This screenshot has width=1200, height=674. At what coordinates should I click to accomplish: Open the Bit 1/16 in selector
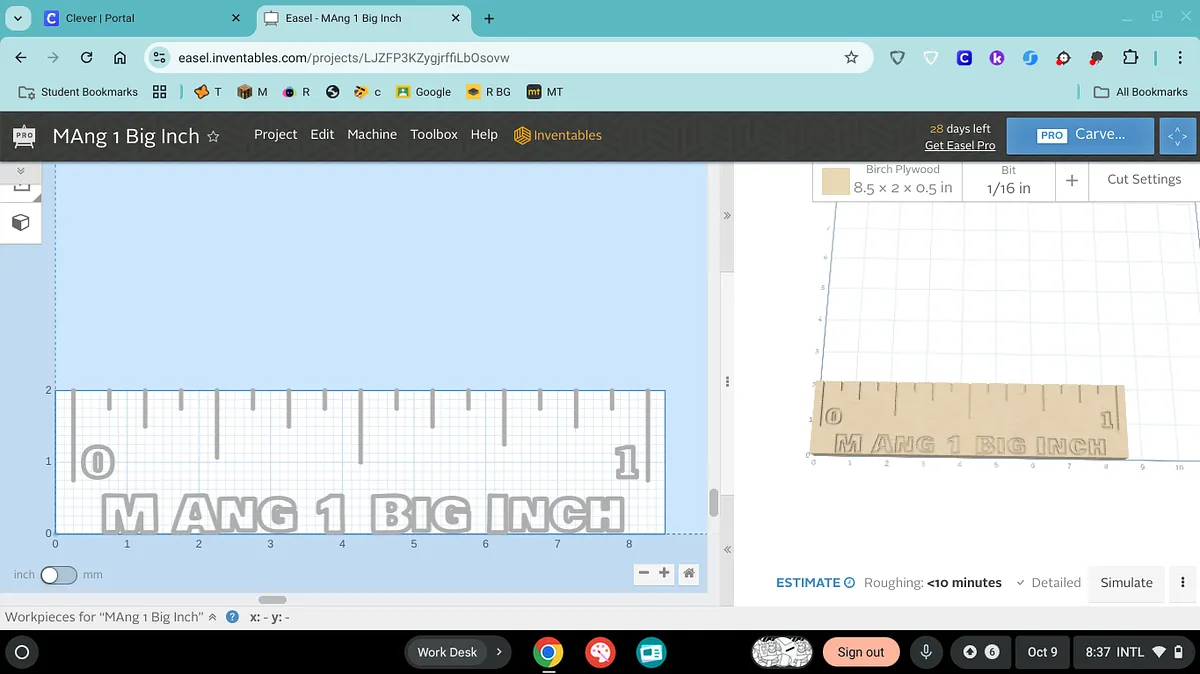pos(1008,181)
